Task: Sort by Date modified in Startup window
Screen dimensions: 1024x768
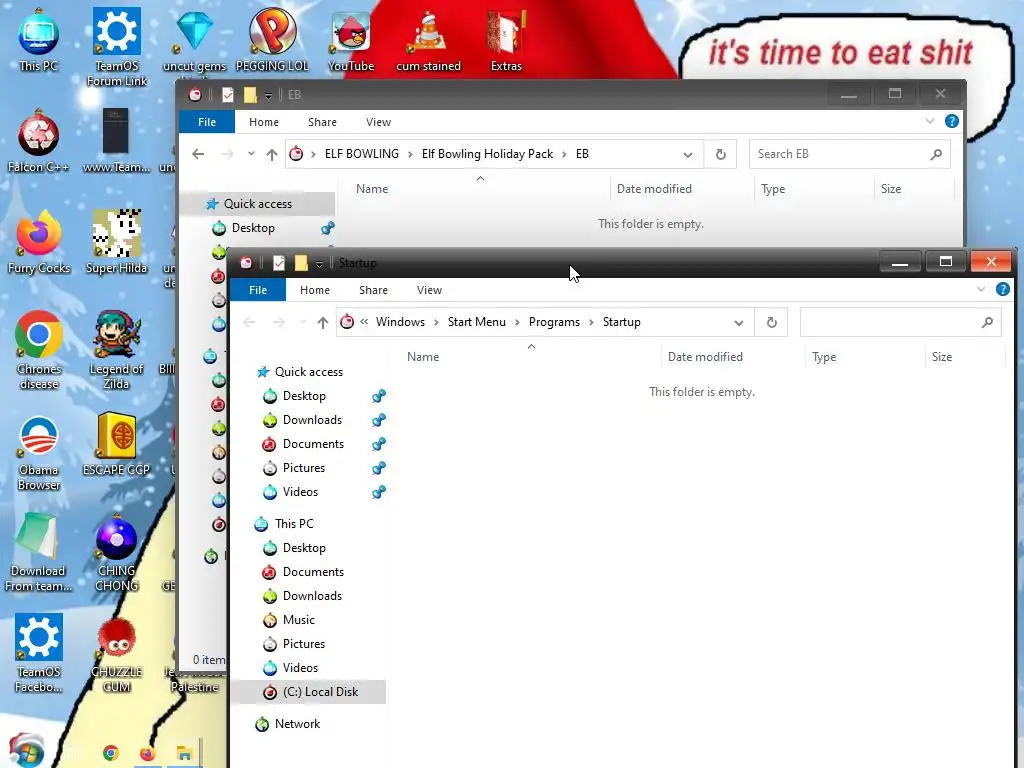Action: point(705,357)
